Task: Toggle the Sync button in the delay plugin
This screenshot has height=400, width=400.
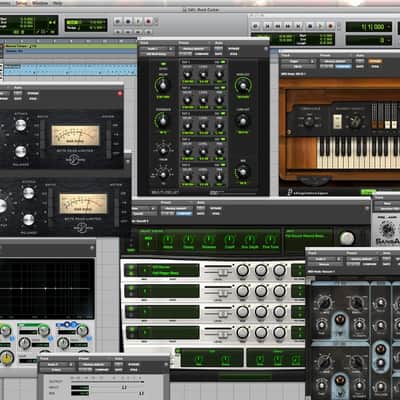Action: pos(163,64)
